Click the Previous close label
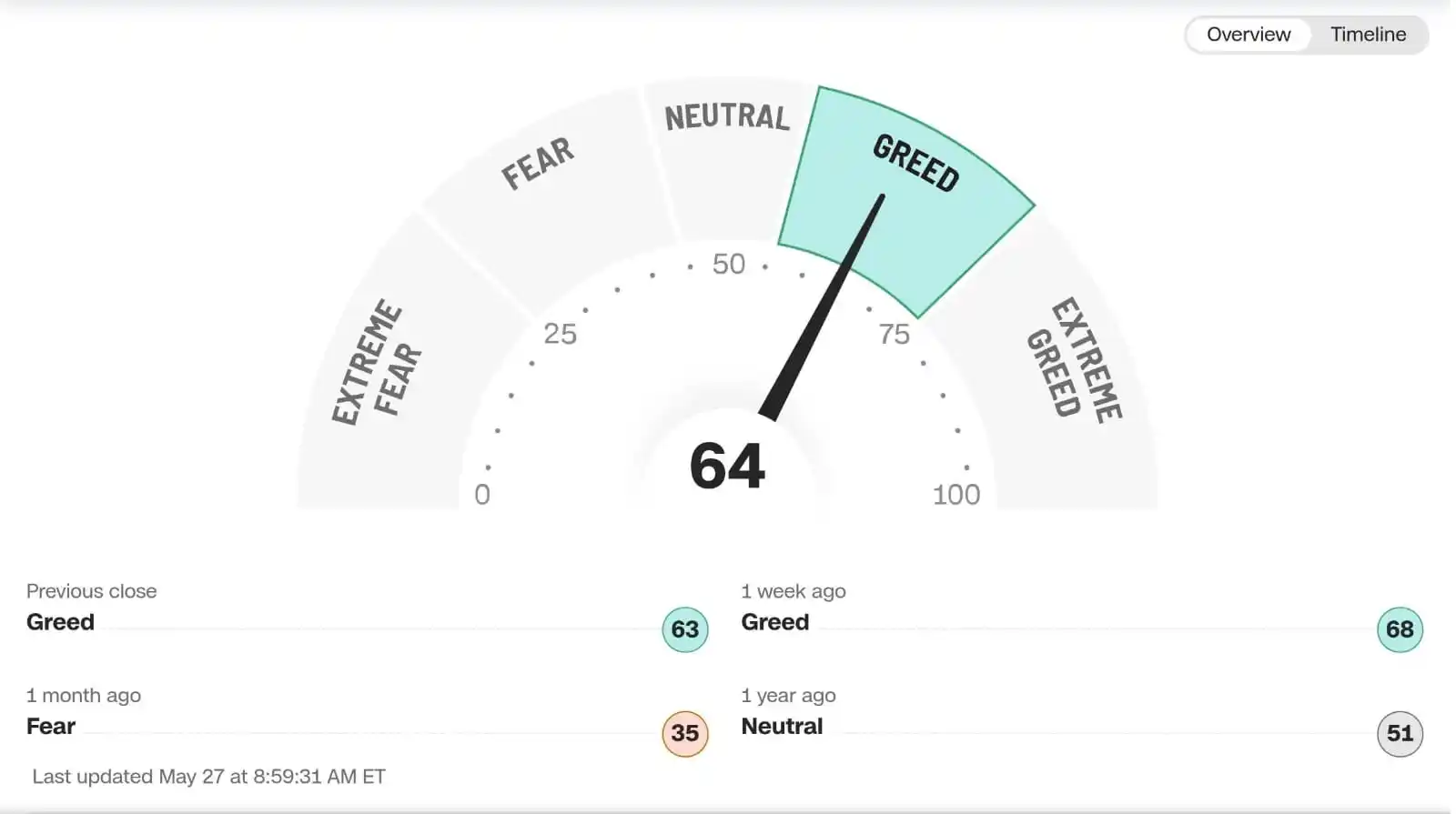Image resolution: width=1456 pixels, height=814 pixels. click(91, 591)
